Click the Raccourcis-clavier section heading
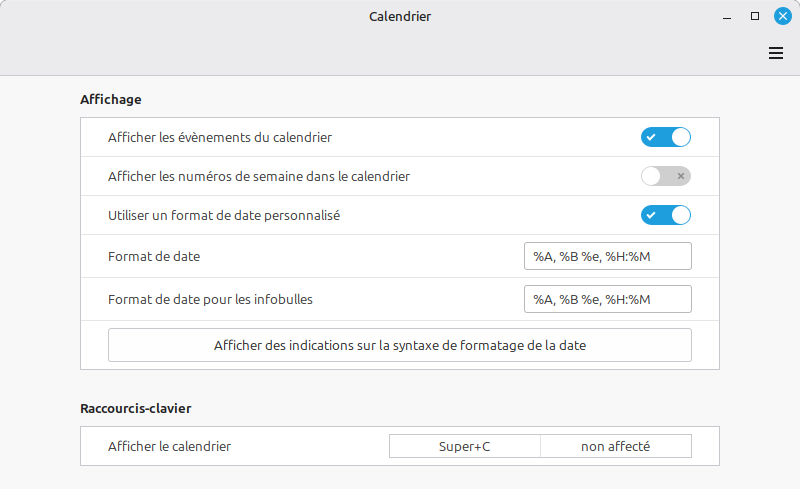800x489 pixels. point(136,408)
